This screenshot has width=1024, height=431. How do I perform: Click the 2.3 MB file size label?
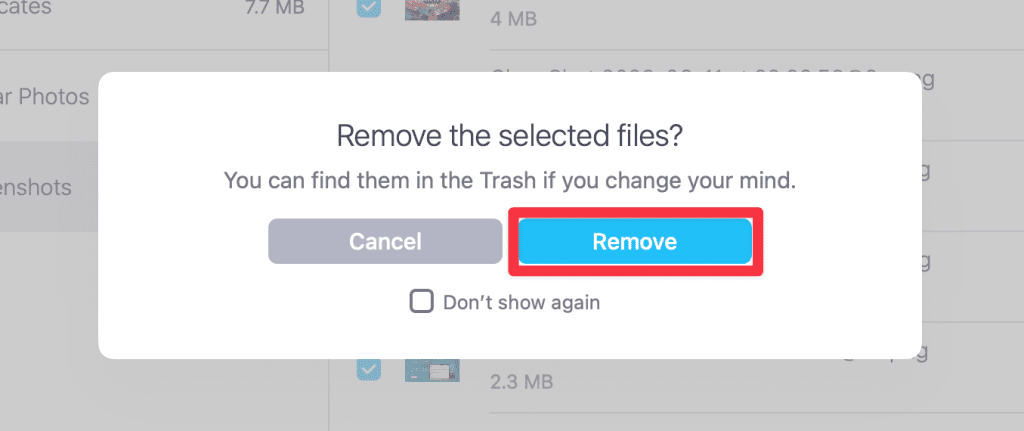click(x=522, y=382)
